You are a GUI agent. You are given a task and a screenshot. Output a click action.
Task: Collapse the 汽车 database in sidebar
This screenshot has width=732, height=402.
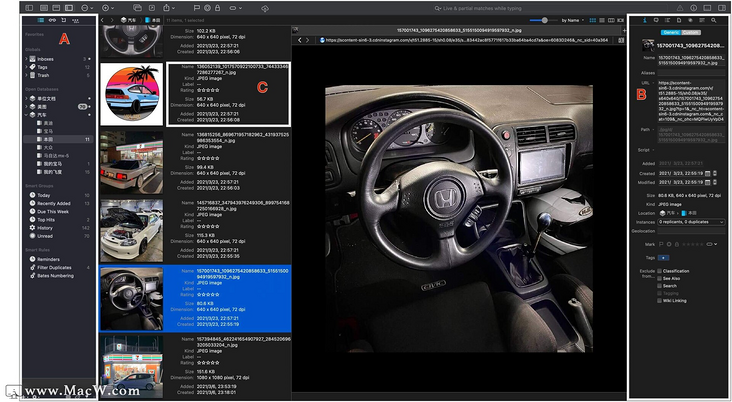click(x=26, y=115)
